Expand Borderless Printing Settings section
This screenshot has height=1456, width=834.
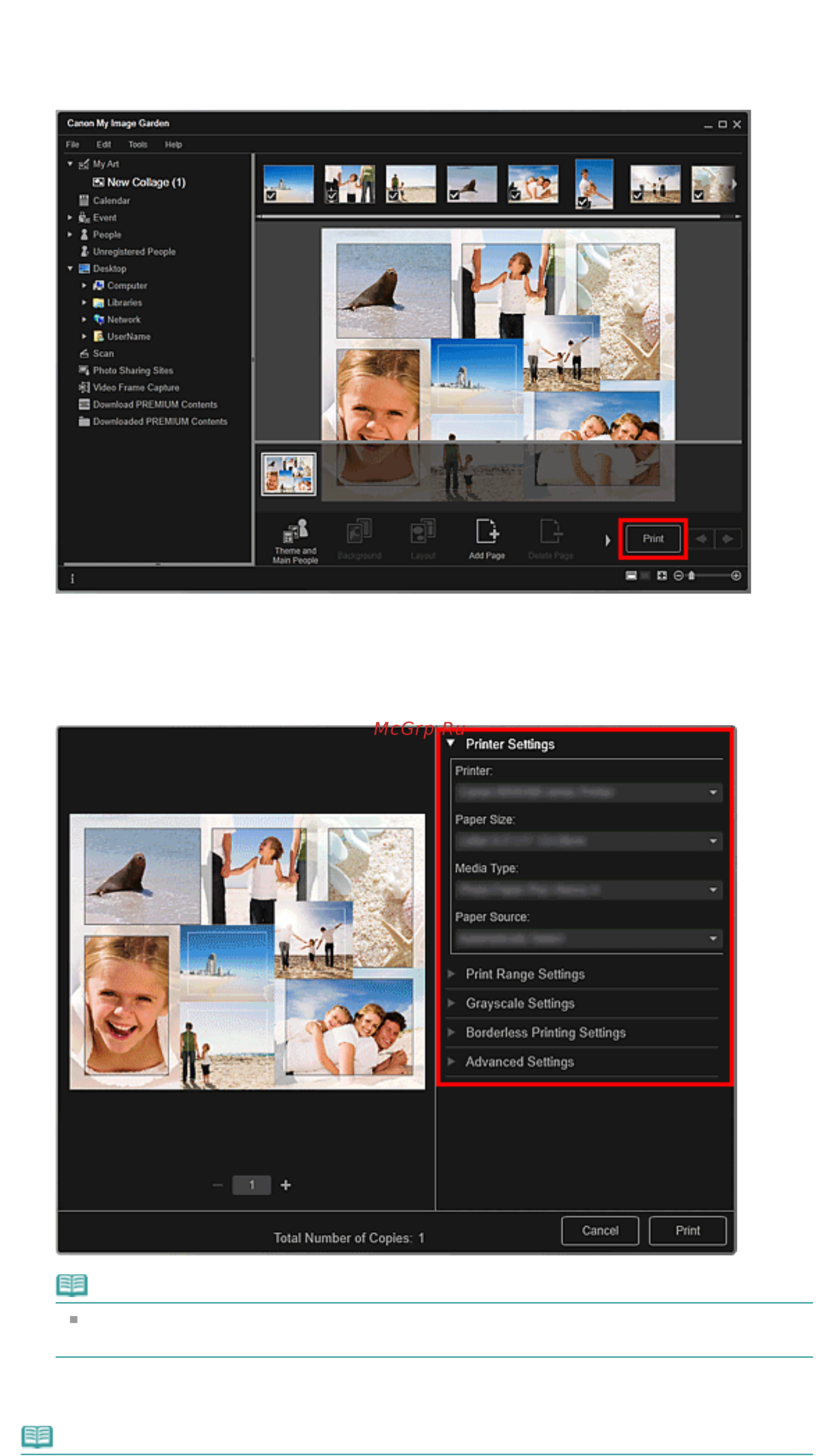[x=545, y=1032]
